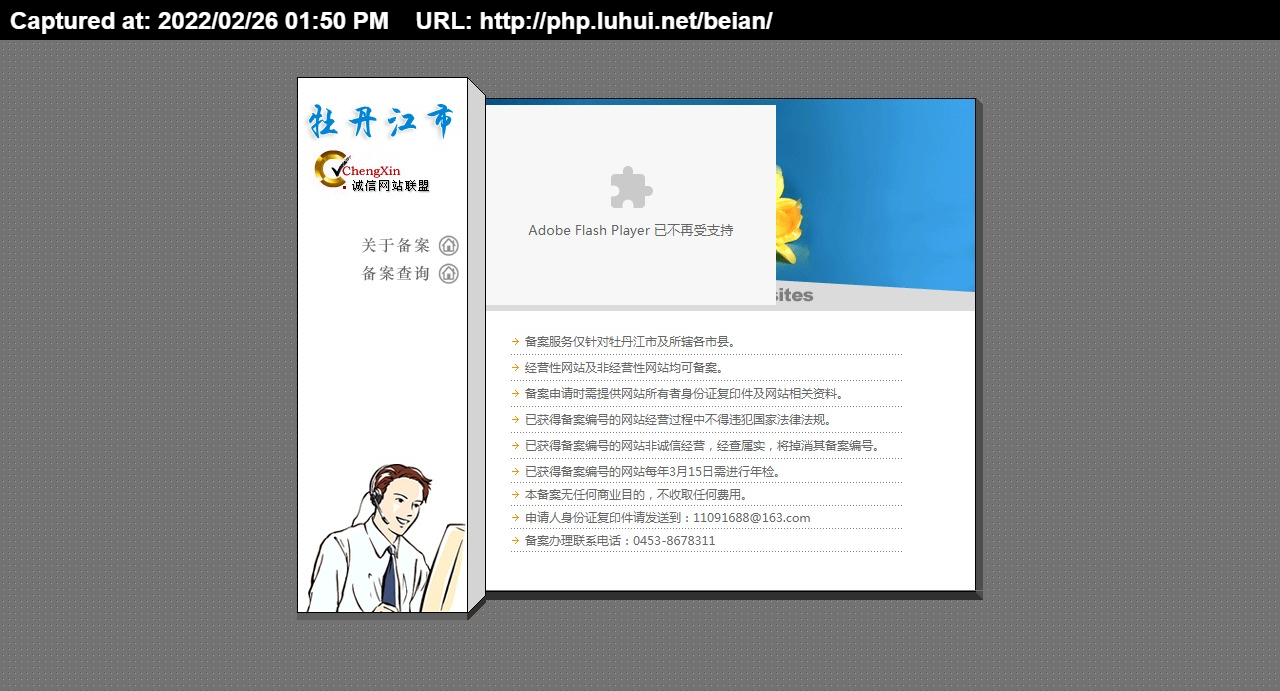Click the line about 不得违犯国家法律法规
The image size is (1280, 691).
679,419
